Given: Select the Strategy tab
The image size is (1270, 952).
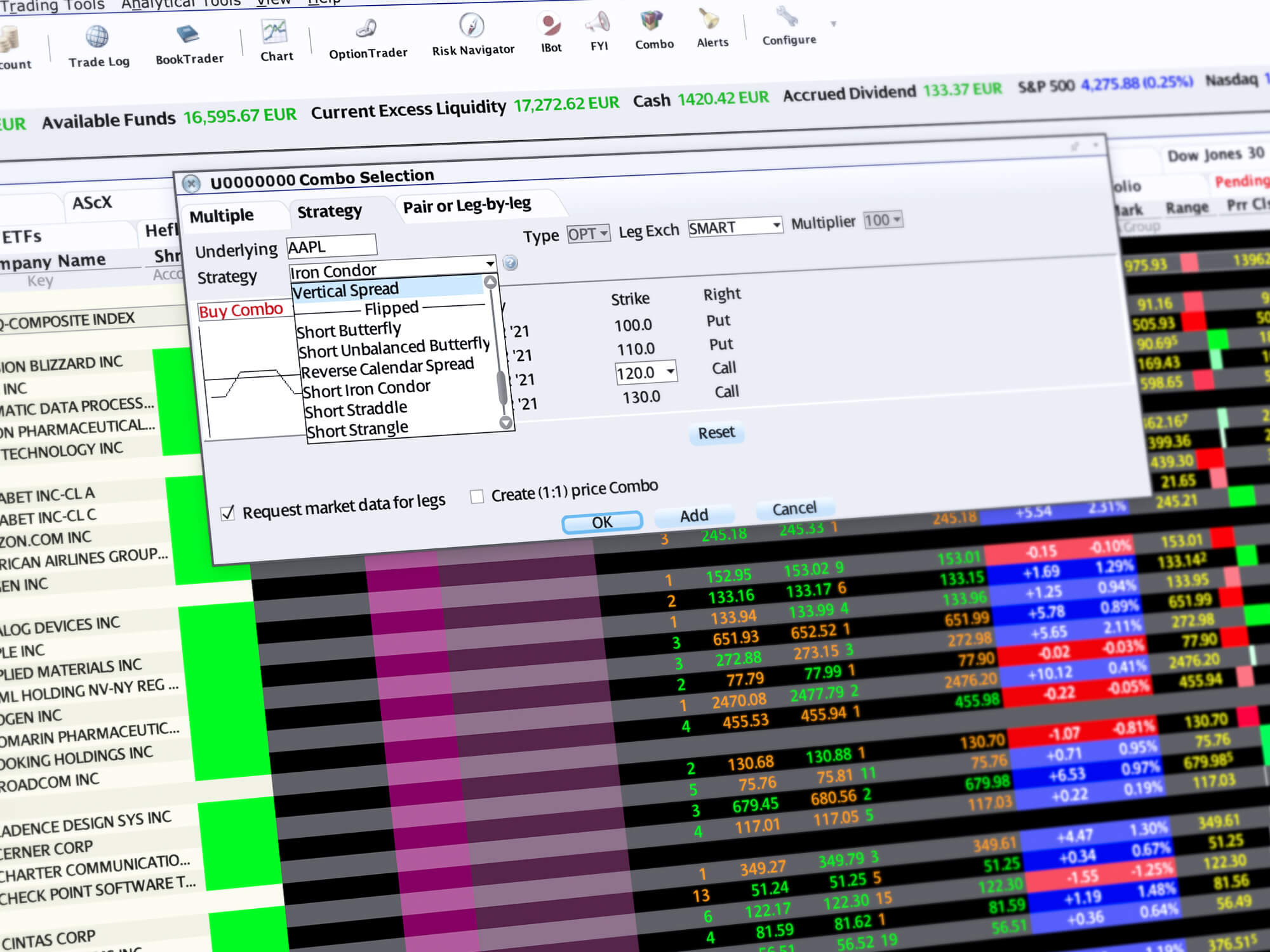Looking at the screenshot, I should coord(330,208).
